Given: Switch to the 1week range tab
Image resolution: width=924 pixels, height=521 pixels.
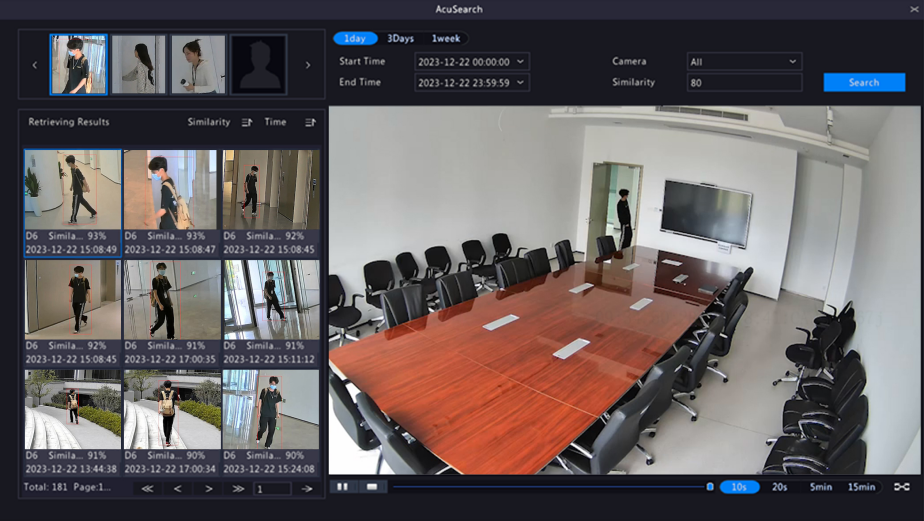Looking at the screenshot, I should [x=446, y=39].
